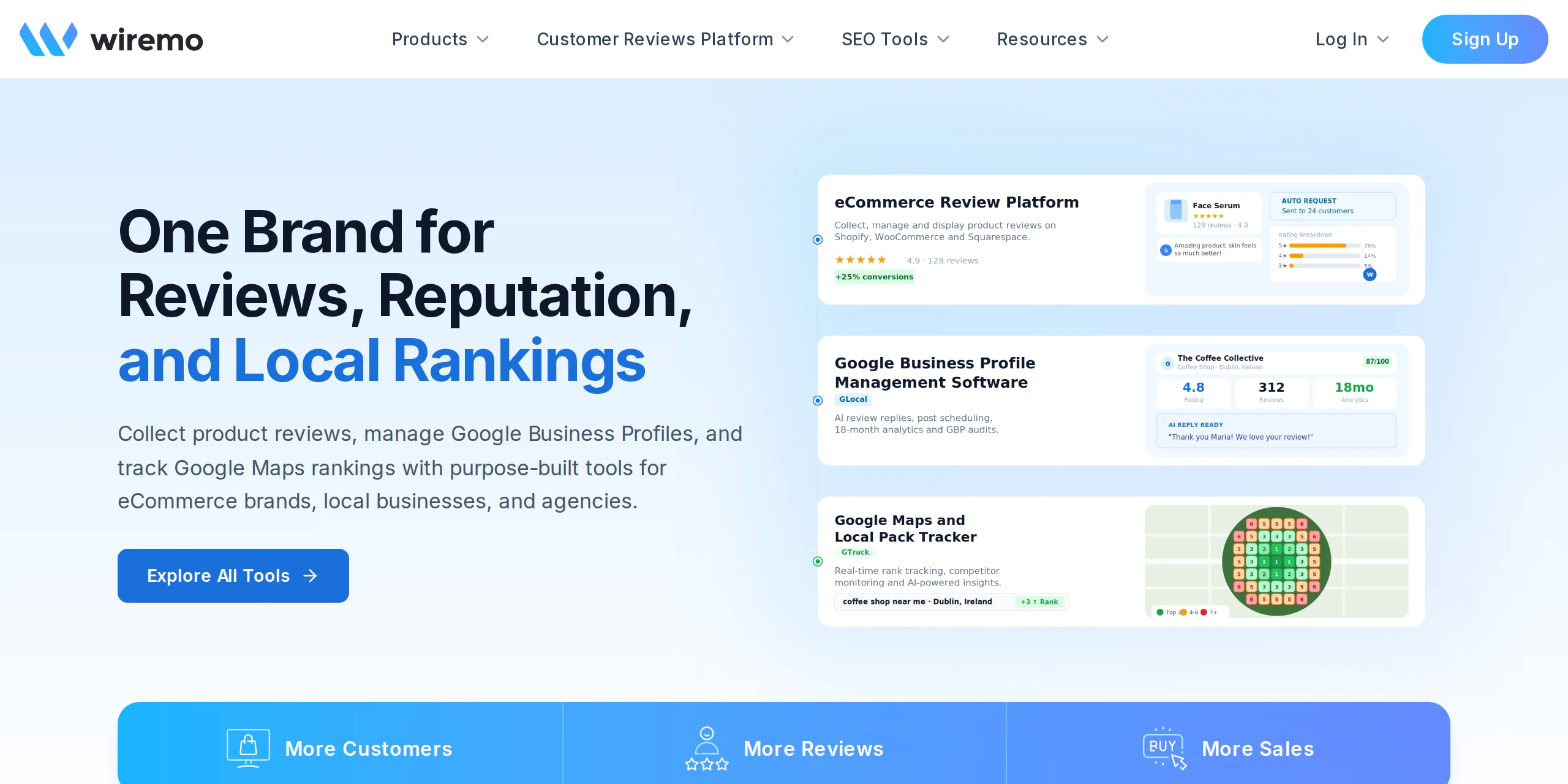Click the 3-star rating breakdown bar
The width and height of the screenshot is (1568, 784).
click(x=1324, y=266)
